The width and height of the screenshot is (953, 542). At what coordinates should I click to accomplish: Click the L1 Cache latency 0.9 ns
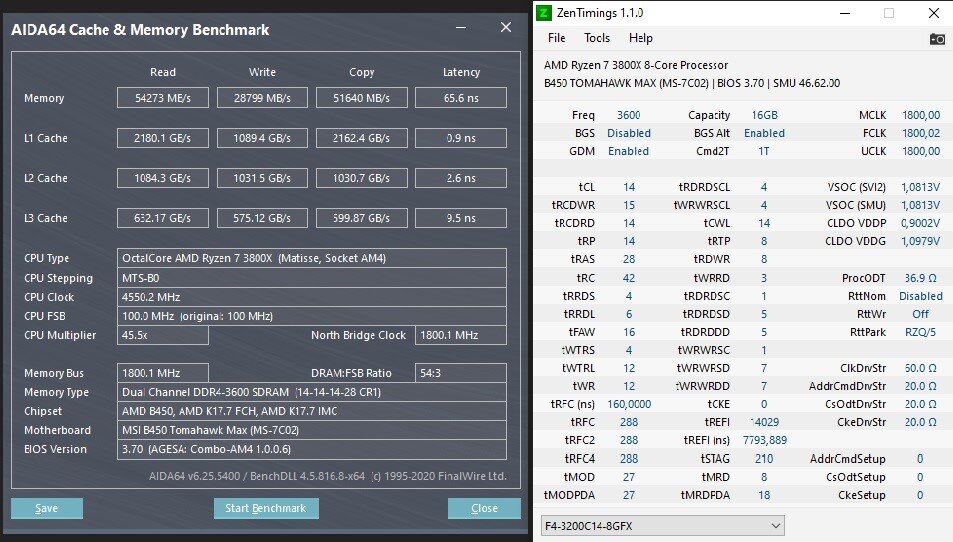(461, 138)
